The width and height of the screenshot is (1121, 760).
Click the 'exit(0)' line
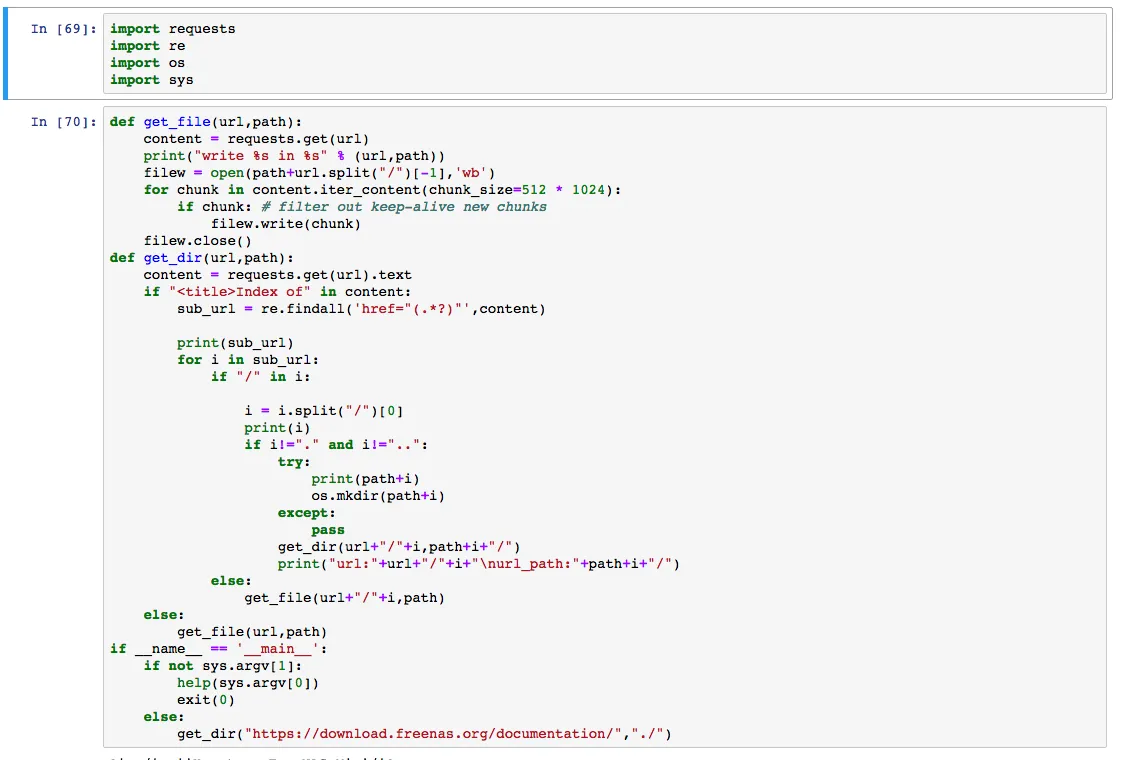pos(206,700)
